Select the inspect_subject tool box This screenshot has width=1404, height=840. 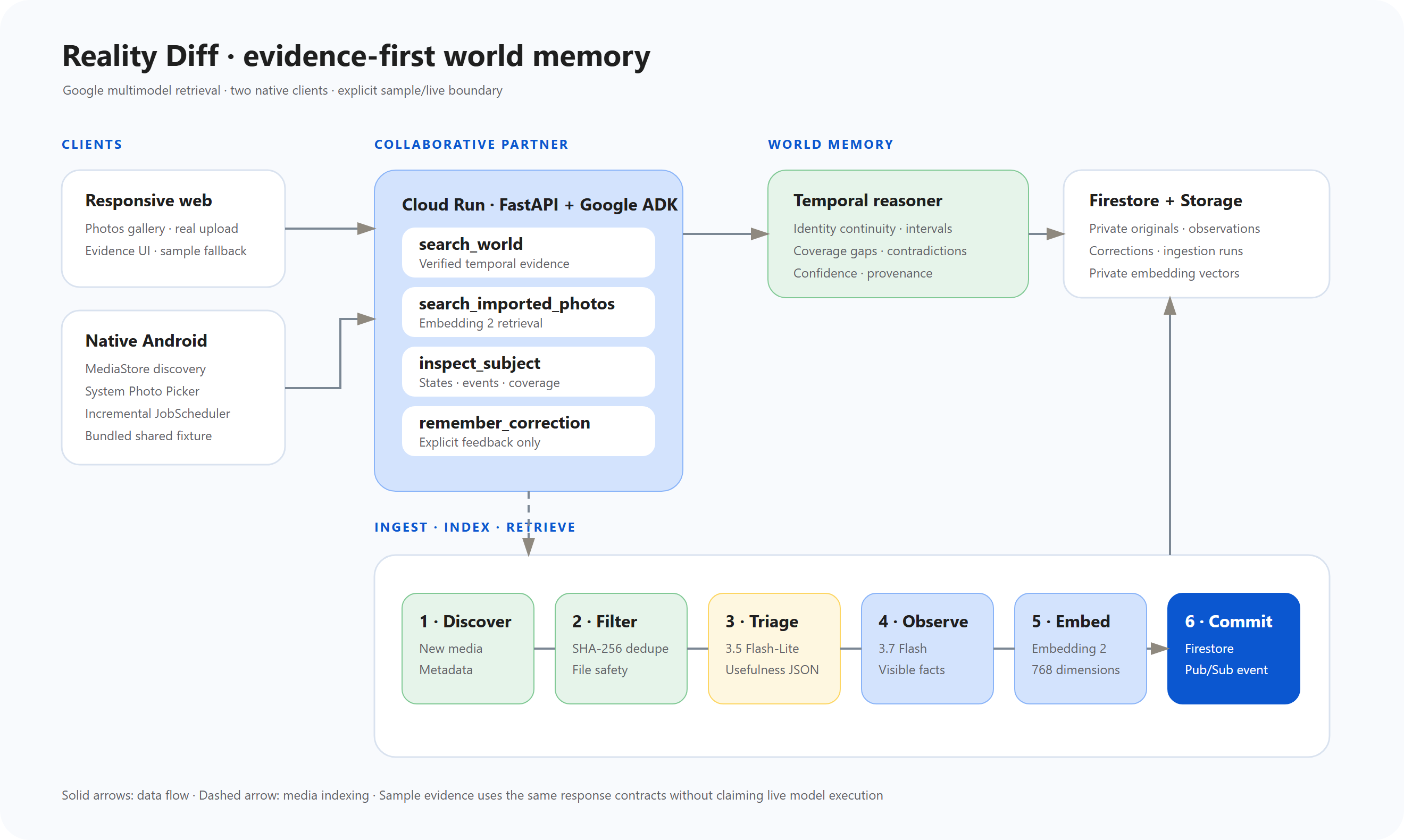(x=528, y=371)
